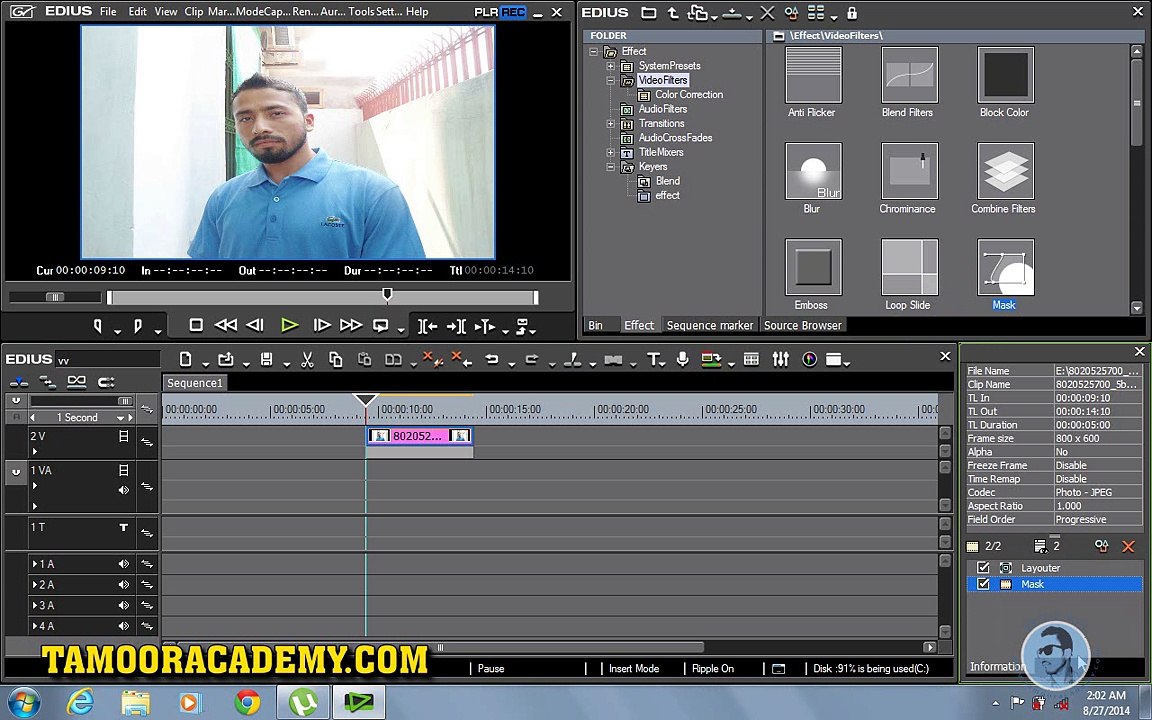Set the In point marker

(x=98, y=326)
